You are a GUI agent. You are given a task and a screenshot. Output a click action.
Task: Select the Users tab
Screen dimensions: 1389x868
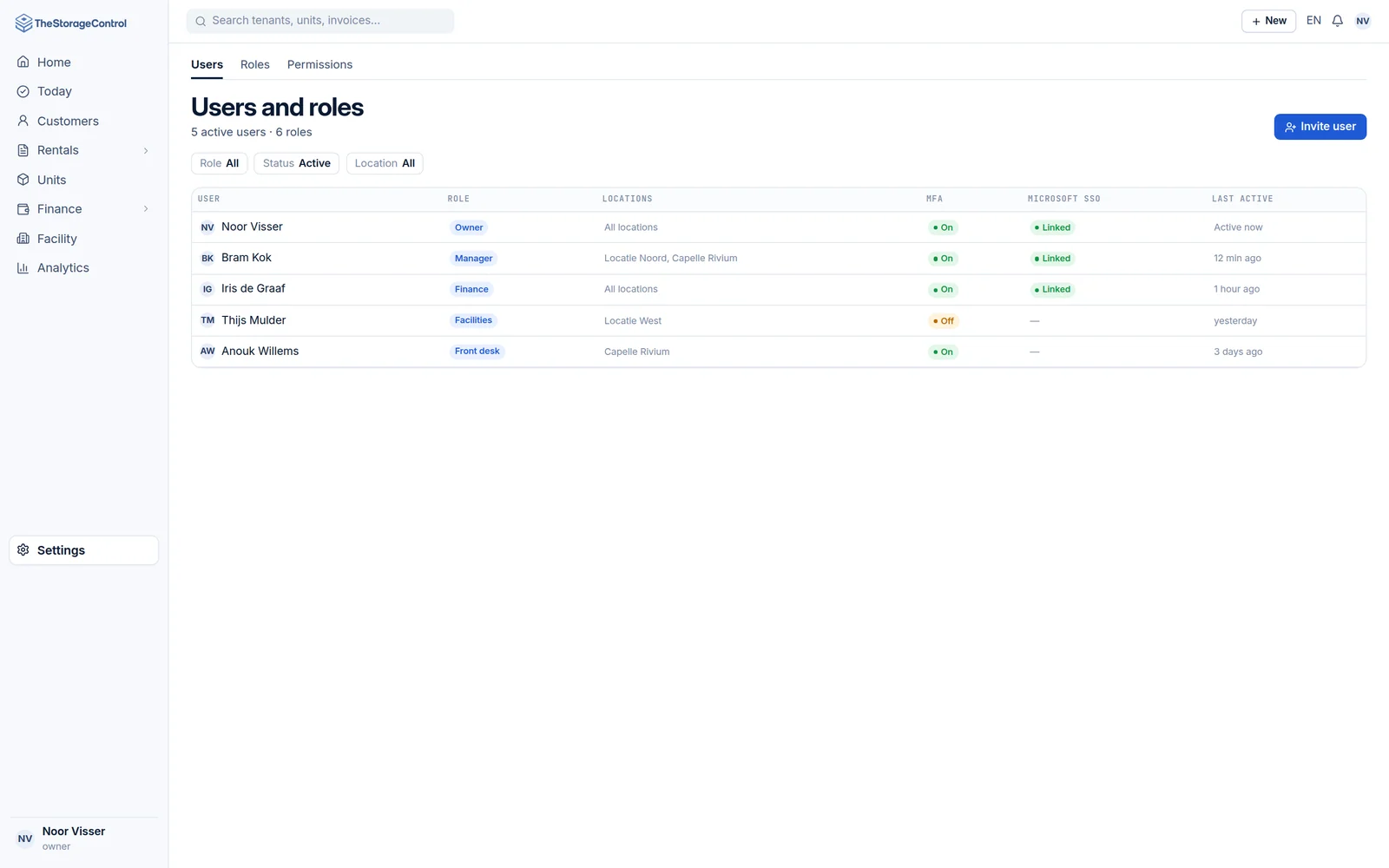[207, 64]
